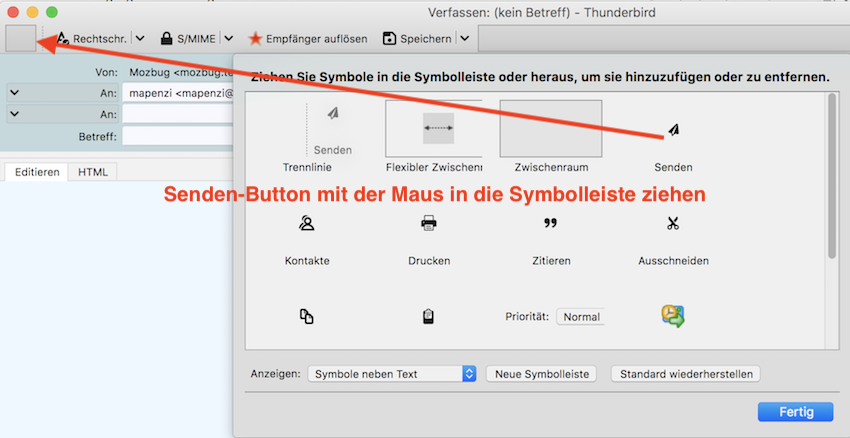Open the Priorität Normal dropdown
Image resolution: width=850 pixels, height=438 pixels.
point(581,317)
